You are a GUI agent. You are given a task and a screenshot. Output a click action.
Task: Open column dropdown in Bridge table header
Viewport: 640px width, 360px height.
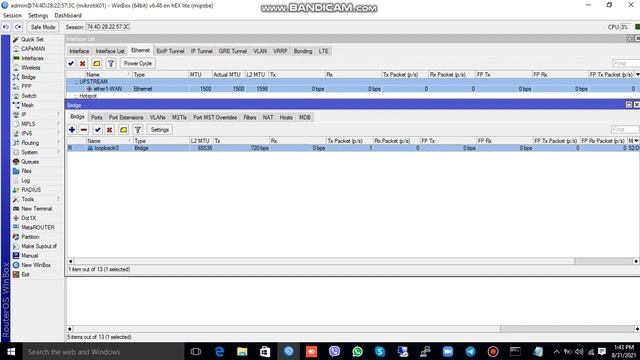pyautogui.click(x=636, y=140)
